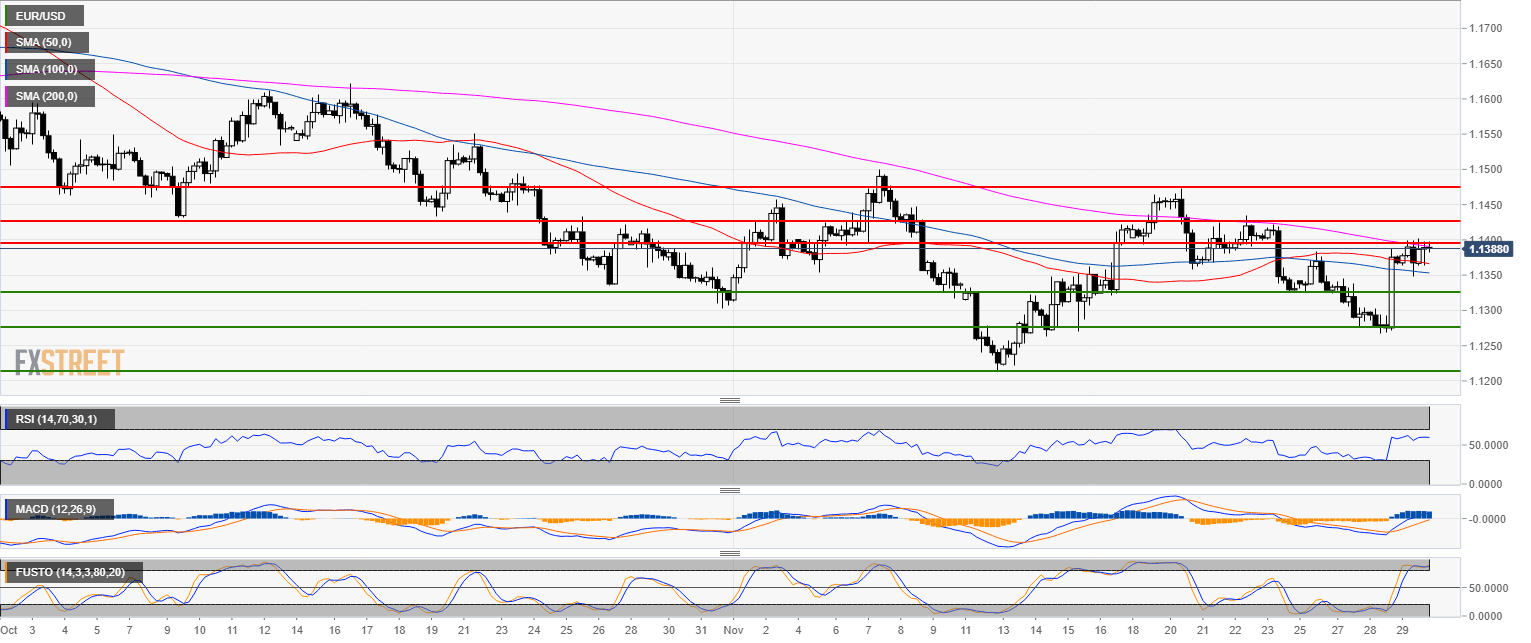Viewport: 1531px width, 643px height.
Task: Click the FUSTO (14,3,3,80,20) indicator label
Action: [72, 573]
